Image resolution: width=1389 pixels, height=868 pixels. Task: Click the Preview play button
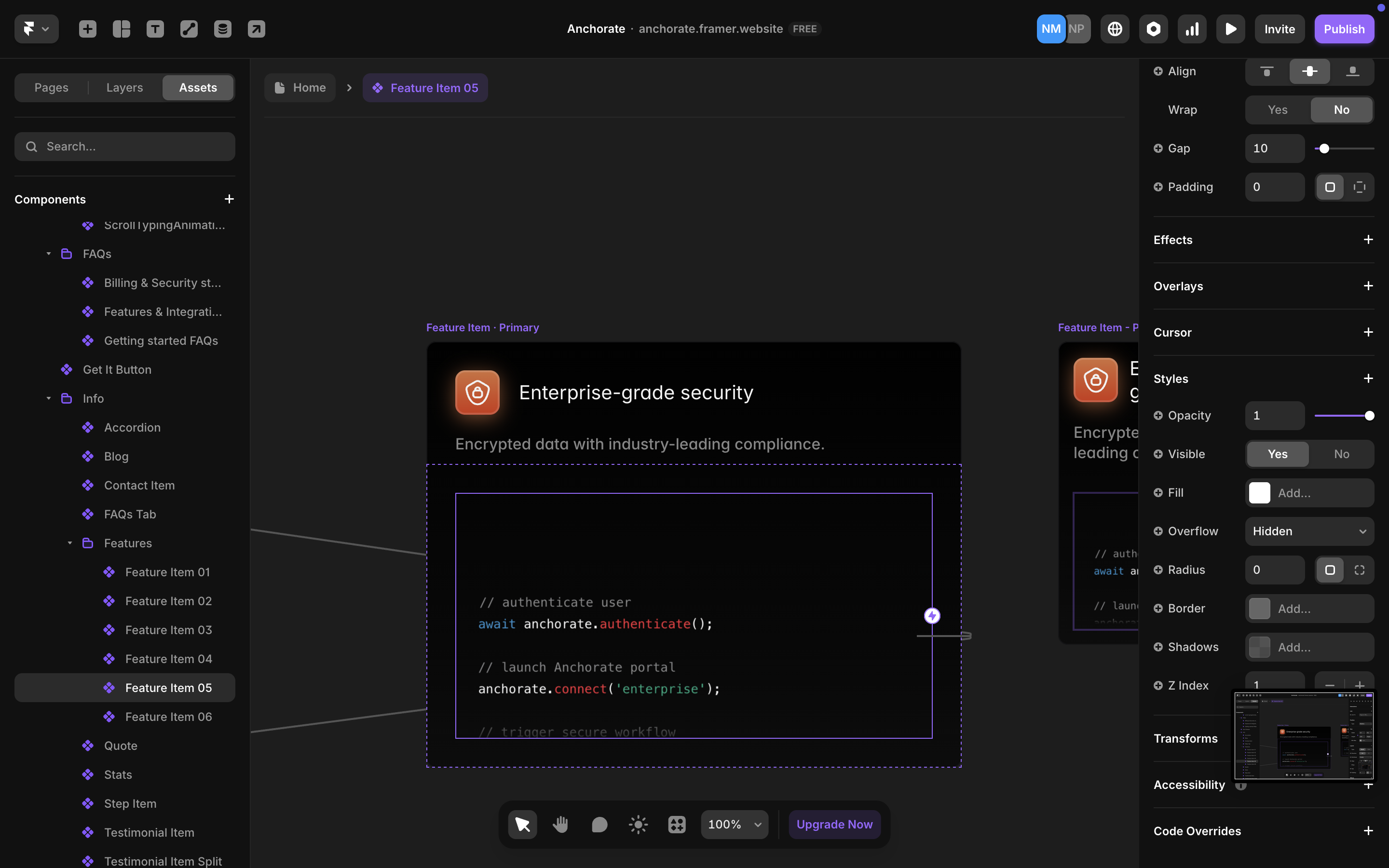coord(1230,29)
